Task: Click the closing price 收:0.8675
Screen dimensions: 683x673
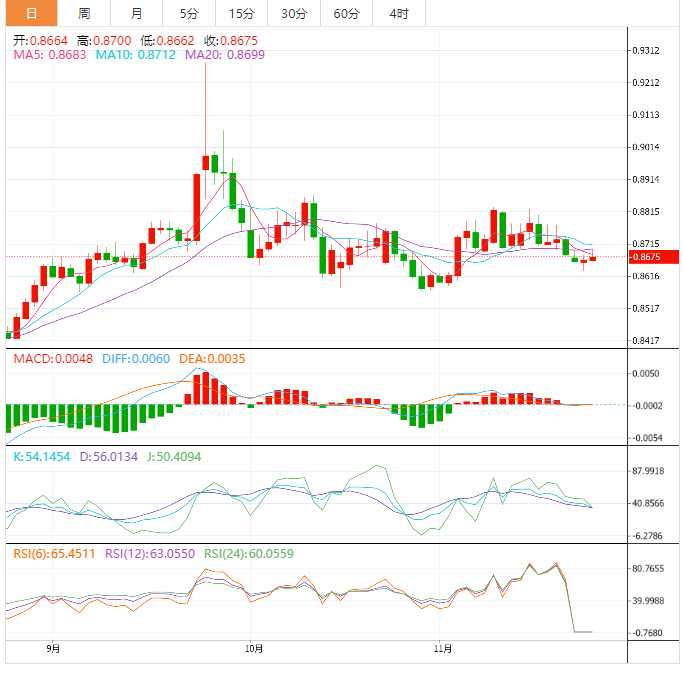Action: click(x=231, y=41)
